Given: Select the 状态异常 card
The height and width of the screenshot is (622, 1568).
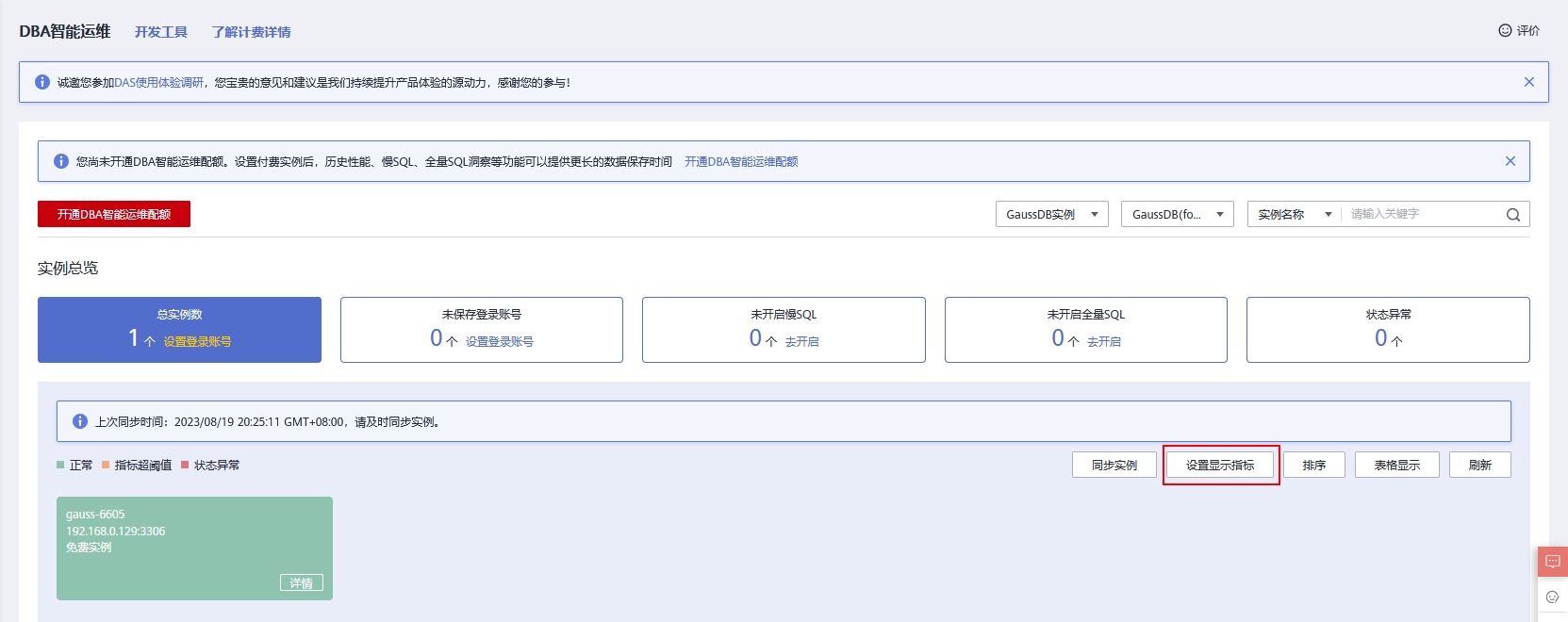Looking at the screenshot, I should click(x=1388, y=330).
